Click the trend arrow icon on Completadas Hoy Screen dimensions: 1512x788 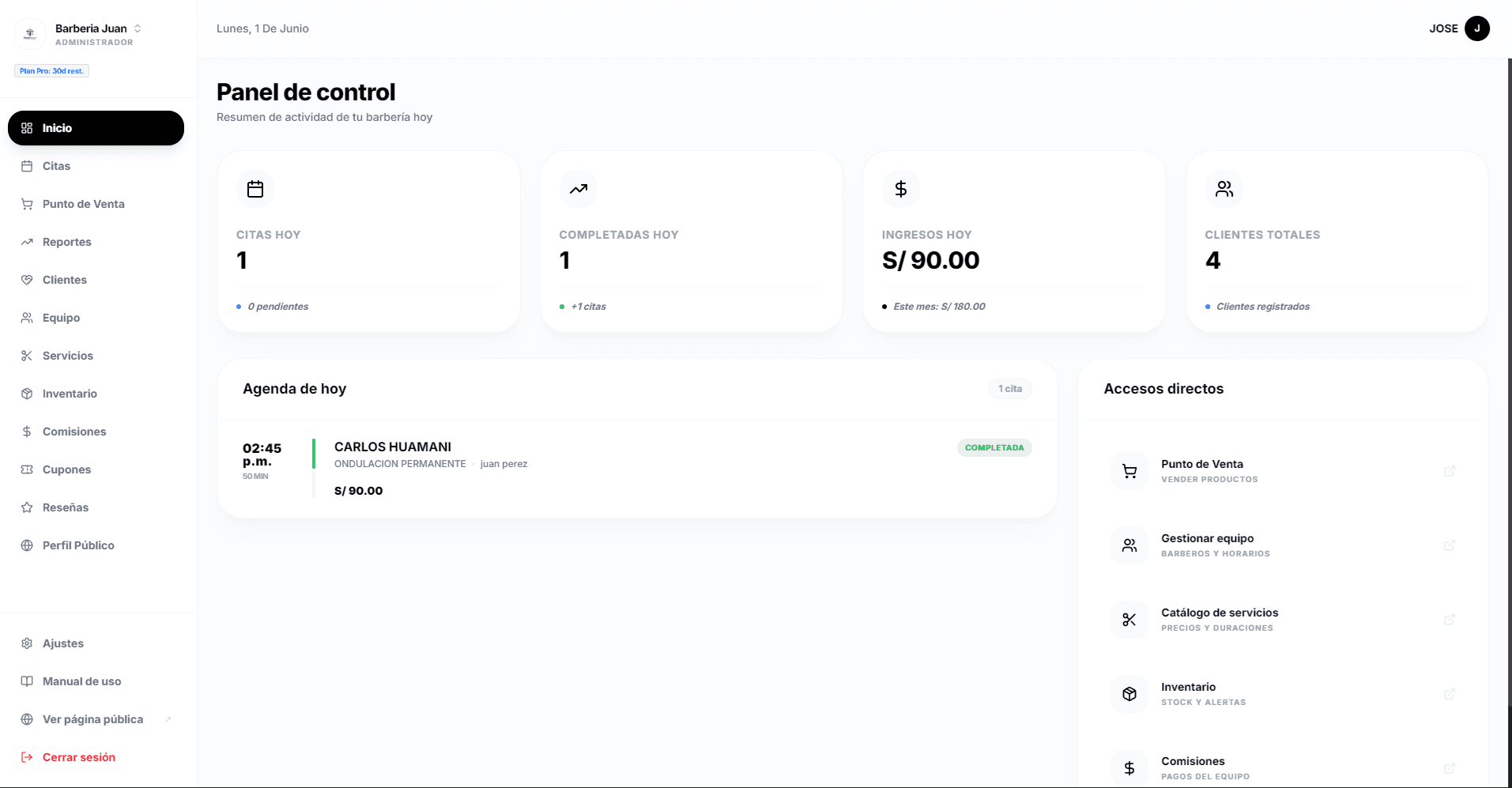pyautogui.click(x=579, y=189)
